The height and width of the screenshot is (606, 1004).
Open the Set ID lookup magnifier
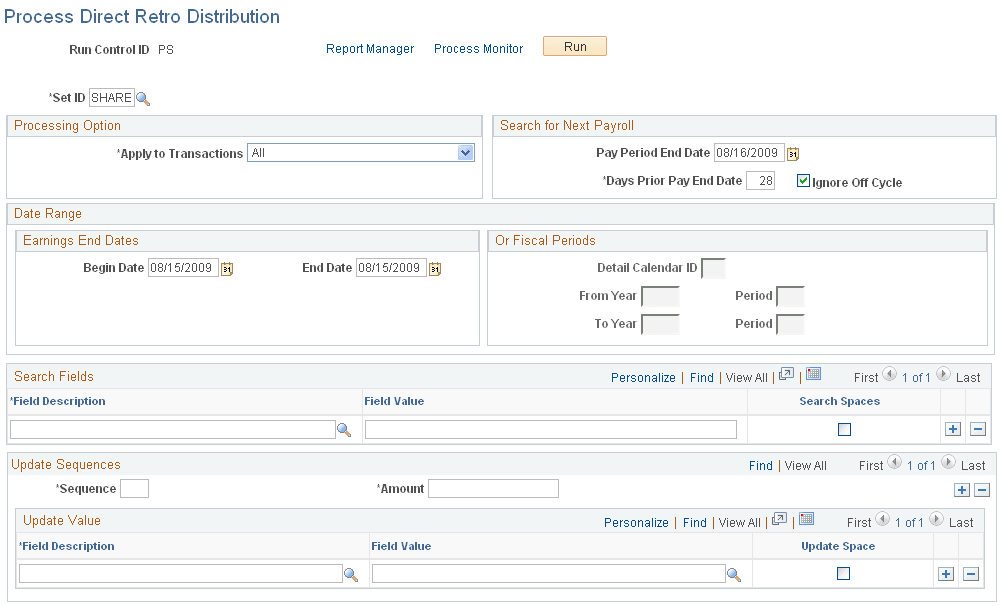click(142, 97)
